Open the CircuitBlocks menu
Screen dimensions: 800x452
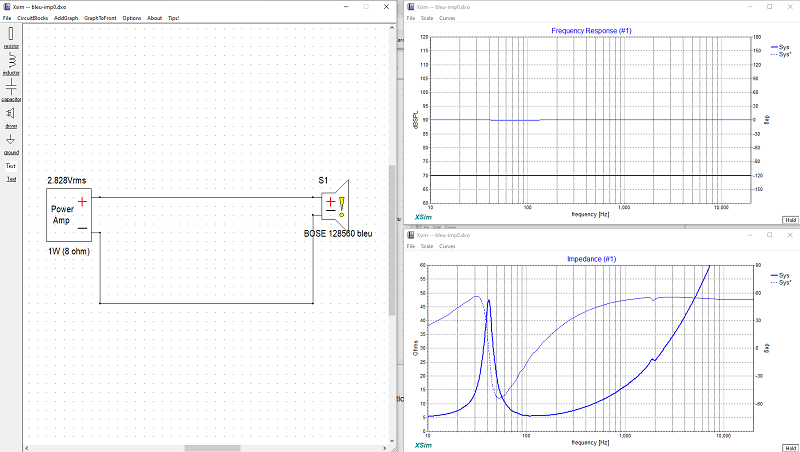click(x=33, y=18)
